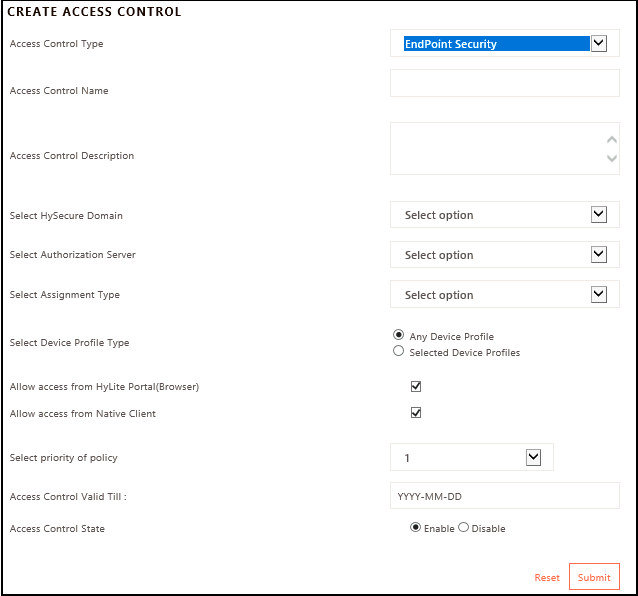Screen dimensions: 638x596
Task: Open the Select Assignment Type dropdown
Action: click(x=505, y=294)
